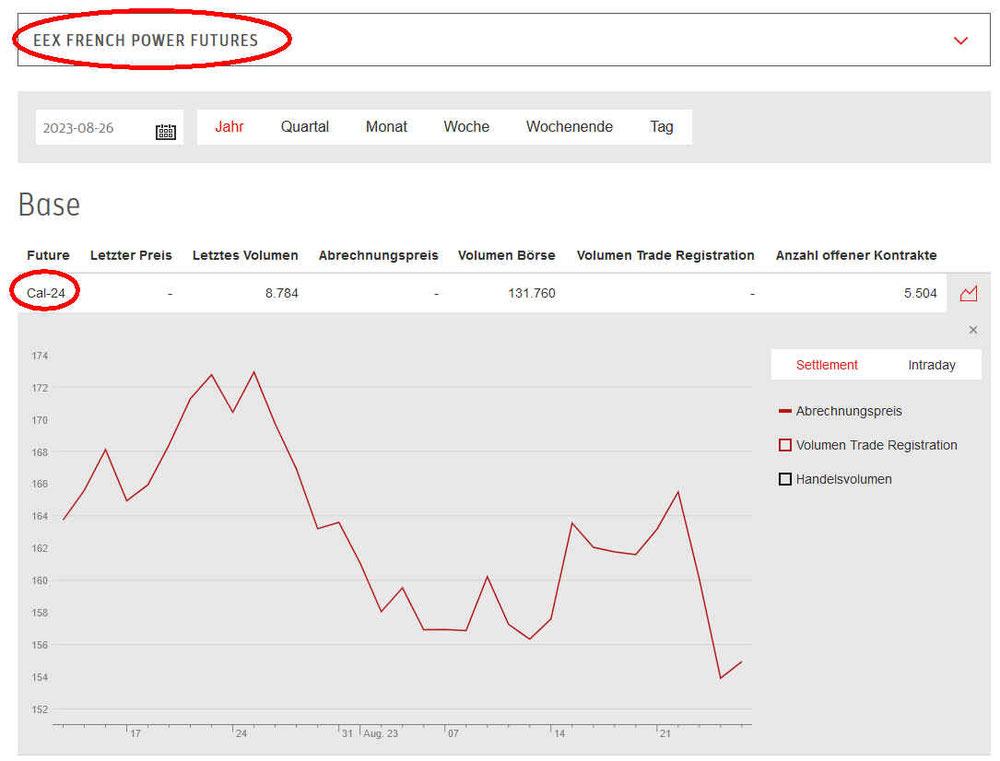Click the Volumen Börse value 131.760

pyautogui.click(x=532, y=293)
